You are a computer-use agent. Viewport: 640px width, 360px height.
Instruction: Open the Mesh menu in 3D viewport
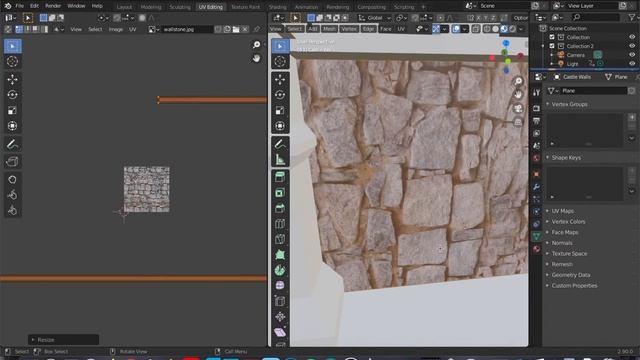329,29
